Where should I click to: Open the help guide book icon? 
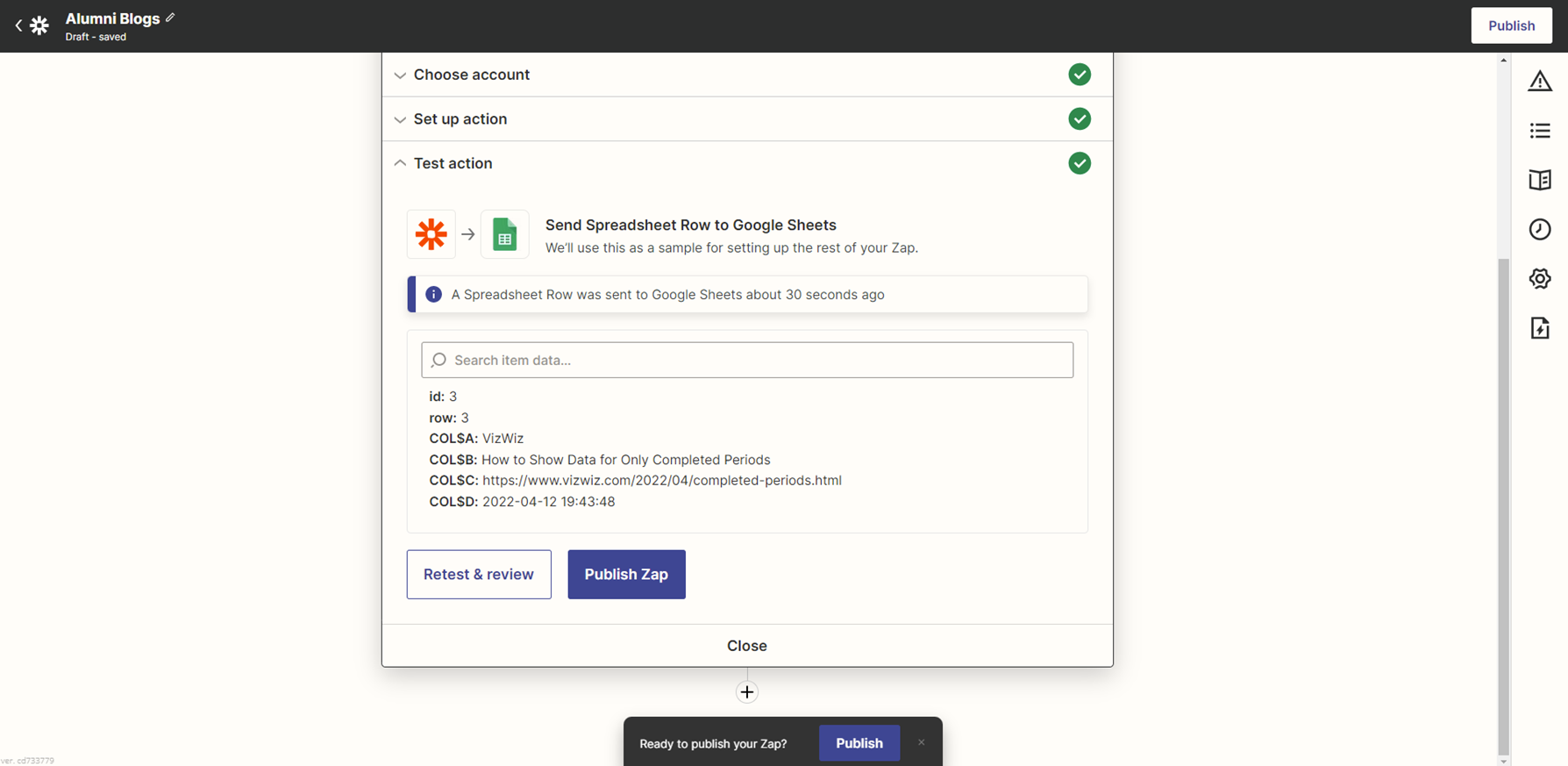[1540, 180]
